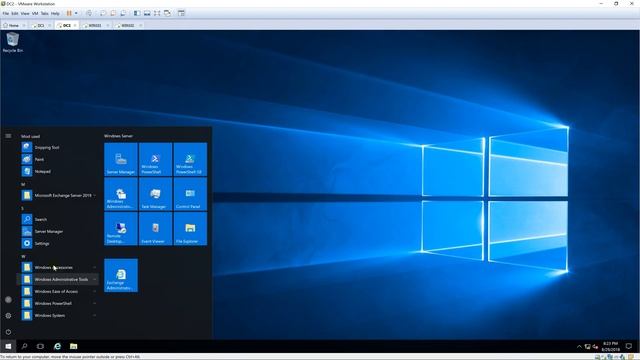Open the Task Manager tile
The image size is (640, 360).
click(x=156, y=194)
